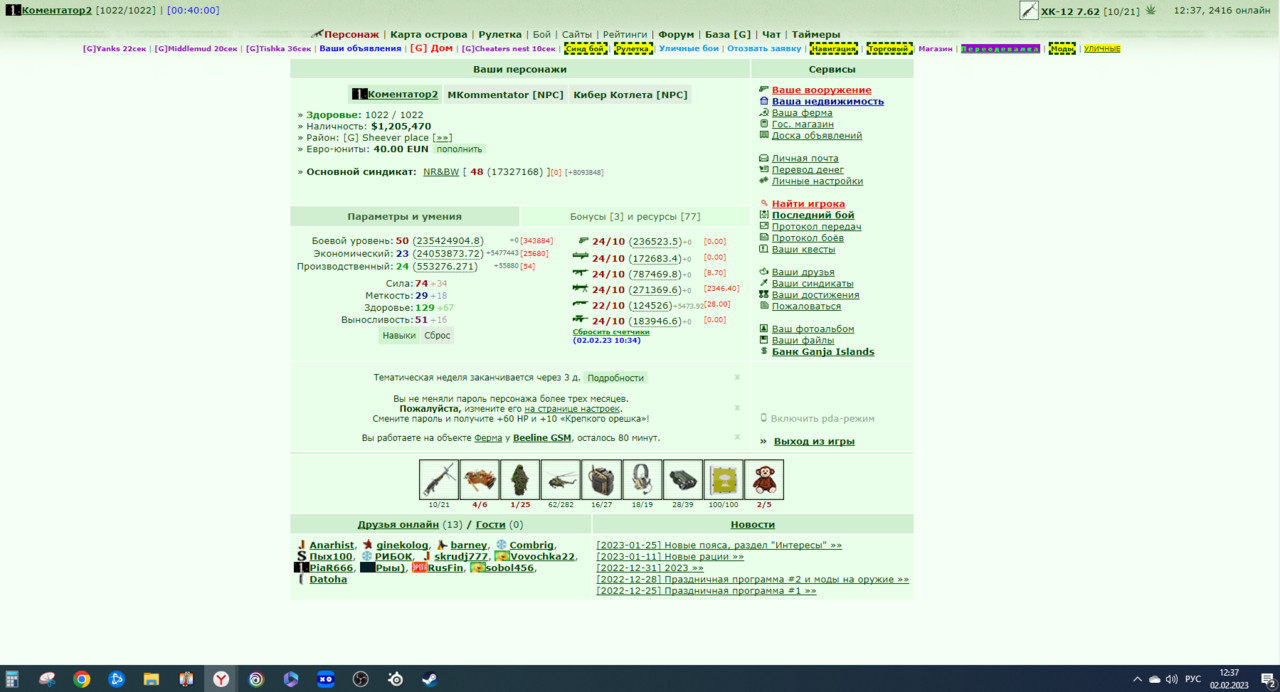The image size is (1280, 692).
Task: Open the helicopter item 62/282
Action: pos(561,480)
